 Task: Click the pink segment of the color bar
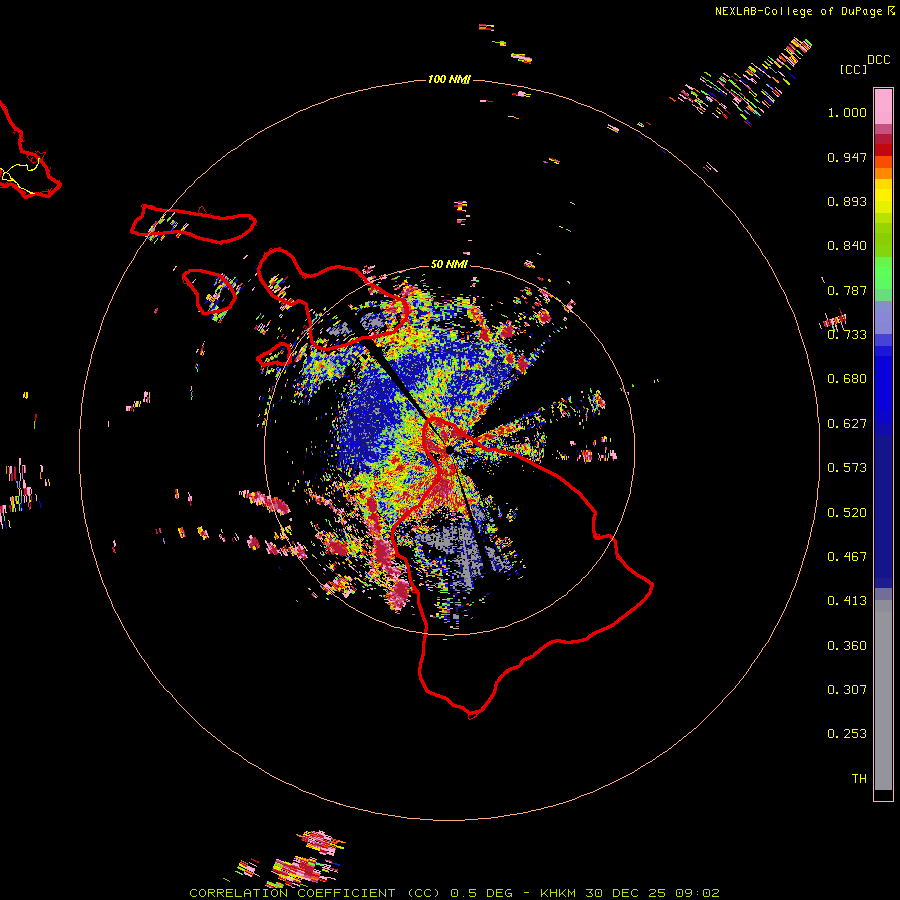883,106
